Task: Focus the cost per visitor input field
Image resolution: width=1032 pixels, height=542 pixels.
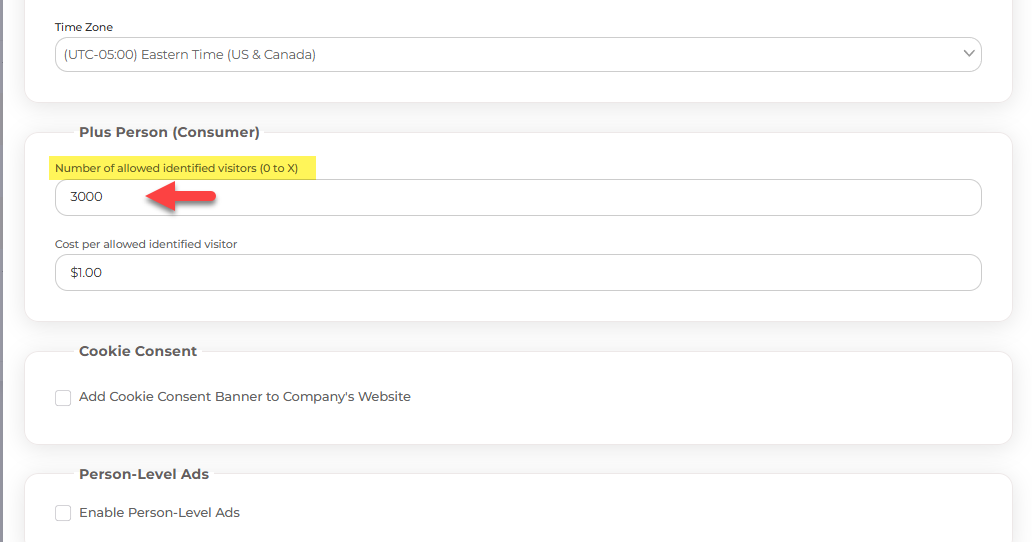Action: 518,272
